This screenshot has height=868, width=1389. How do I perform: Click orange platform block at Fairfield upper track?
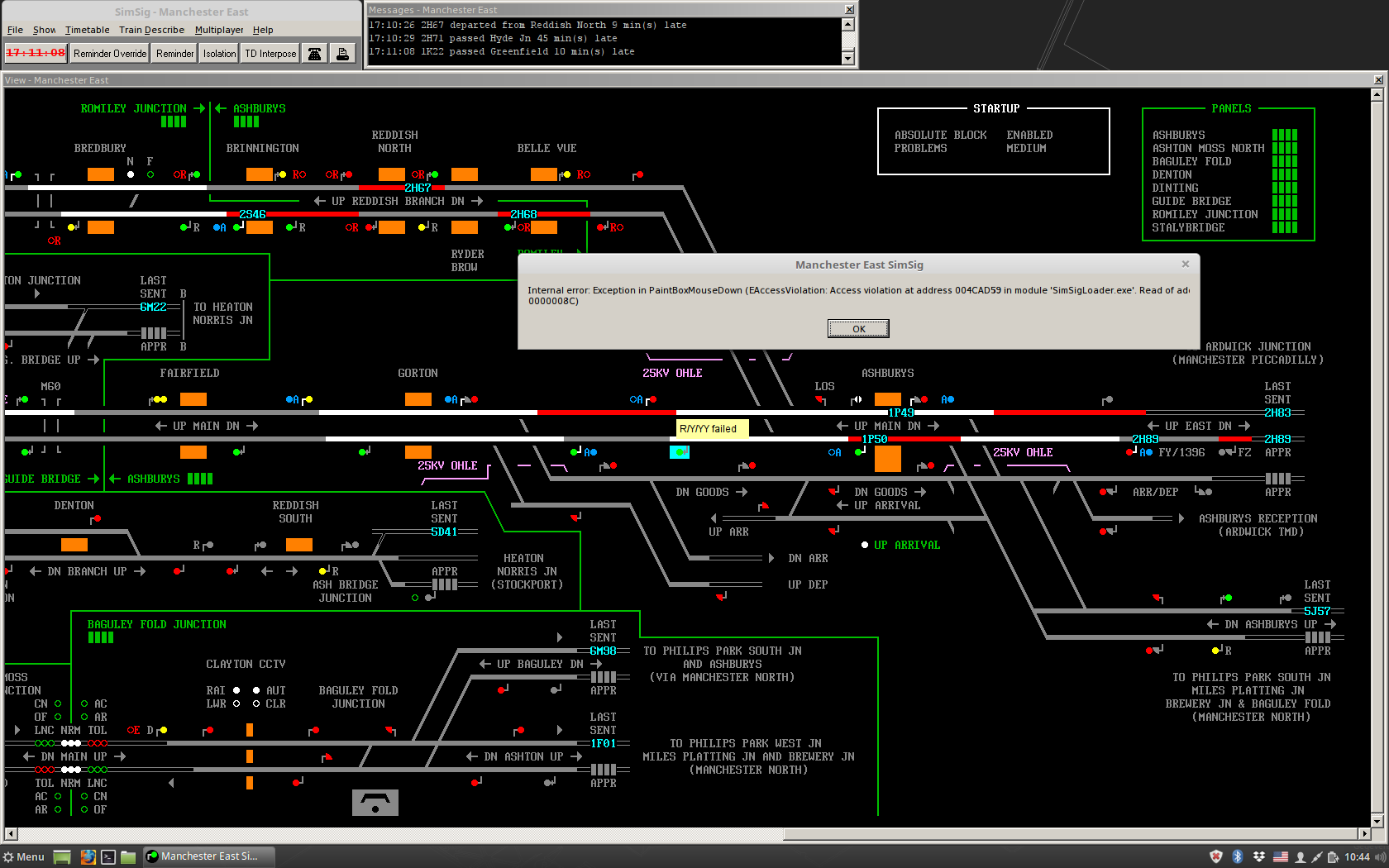(x=193, y=399)
